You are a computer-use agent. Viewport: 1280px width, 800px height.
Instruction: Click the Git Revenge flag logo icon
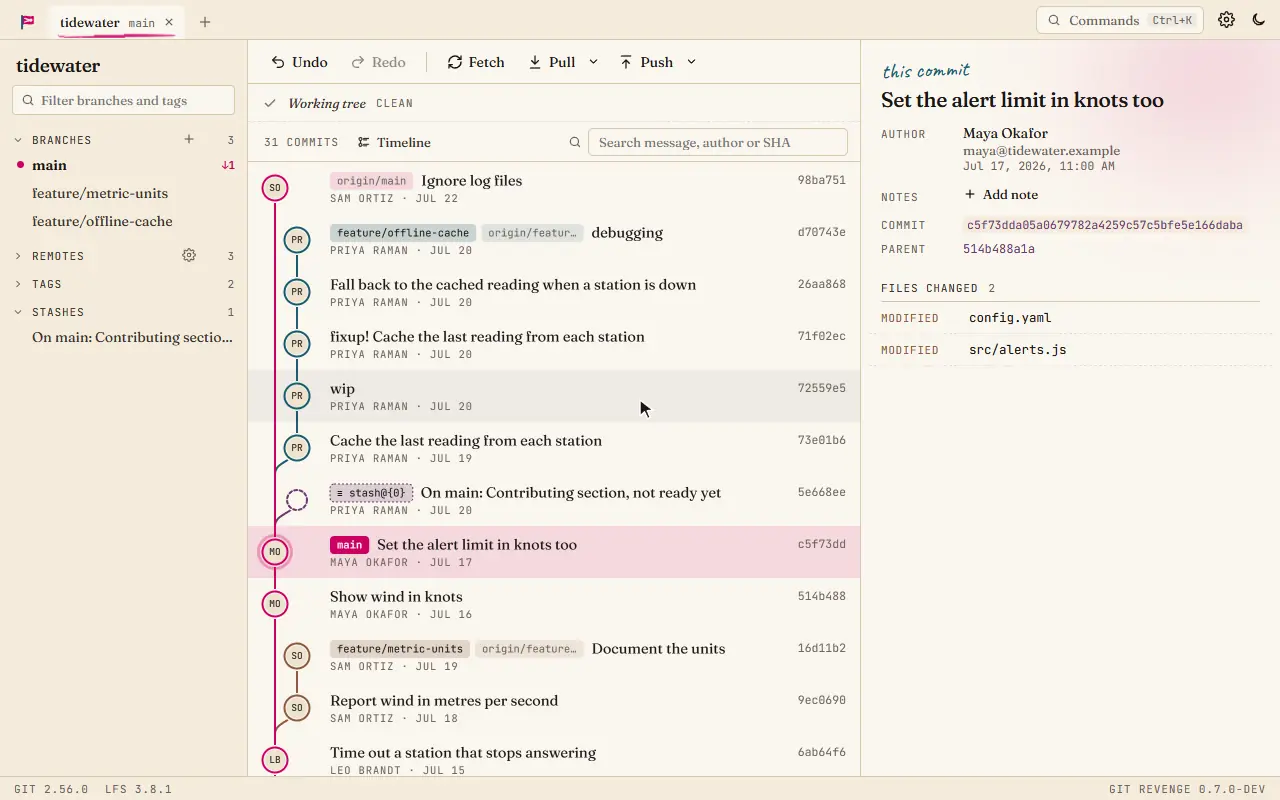tap(28, 21)
